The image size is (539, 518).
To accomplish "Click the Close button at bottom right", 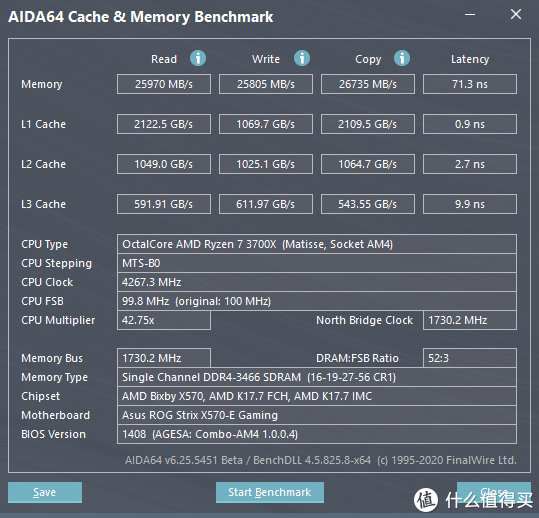I will (494, 492).
